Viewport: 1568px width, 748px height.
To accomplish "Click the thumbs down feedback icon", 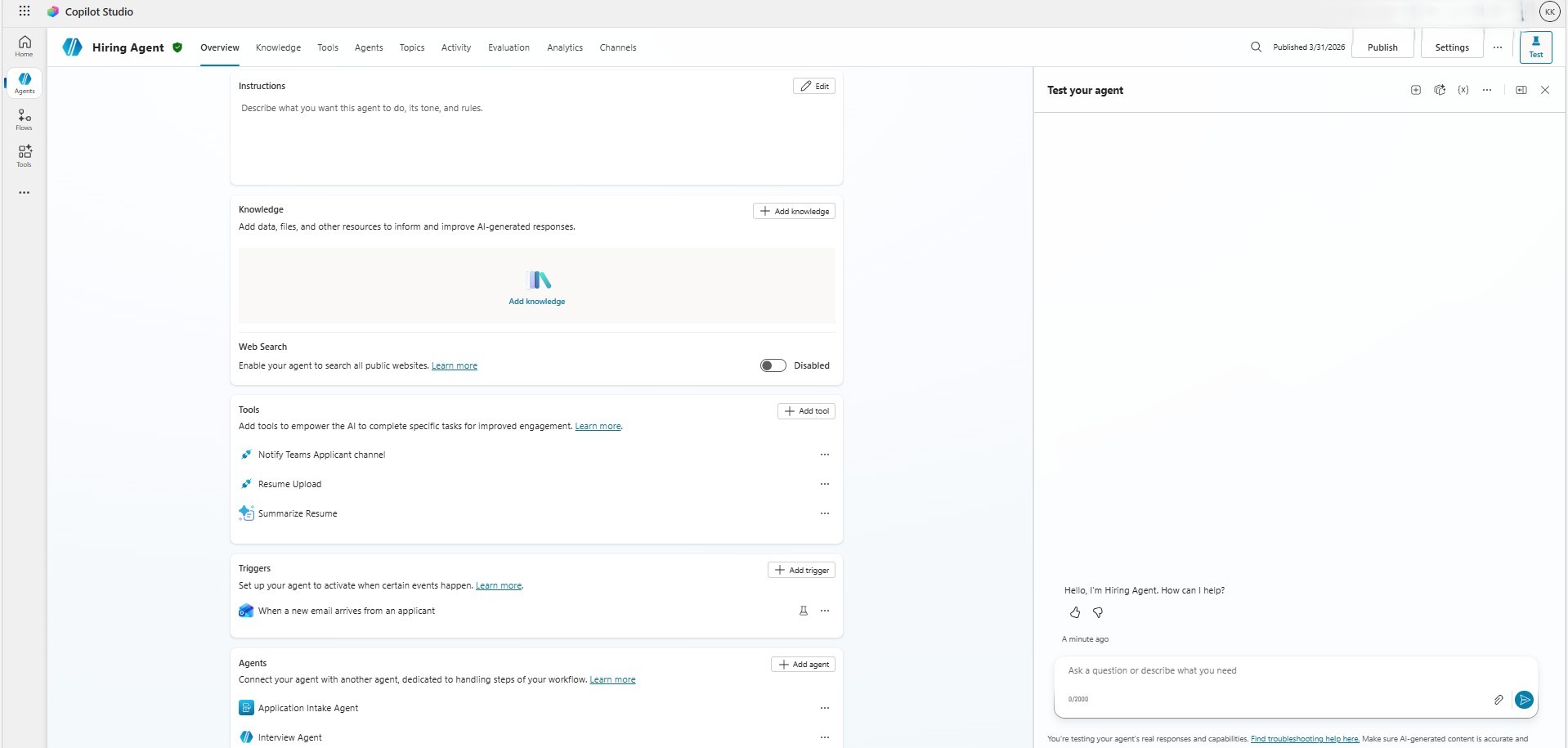I will click(x=1098, y=612).
